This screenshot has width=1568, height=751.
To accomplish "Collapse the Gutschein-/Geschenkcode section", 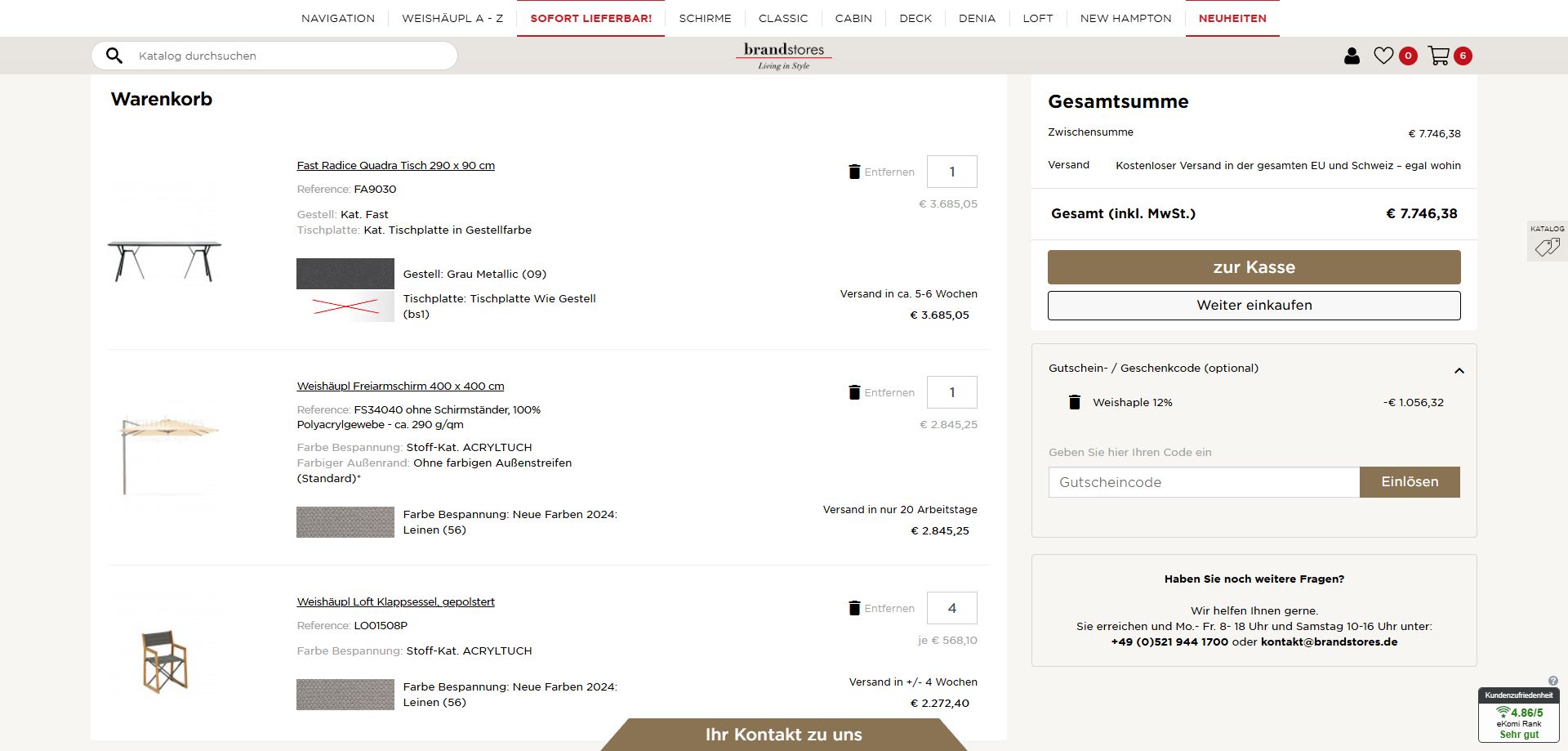I will click(x=1459, y=371).
